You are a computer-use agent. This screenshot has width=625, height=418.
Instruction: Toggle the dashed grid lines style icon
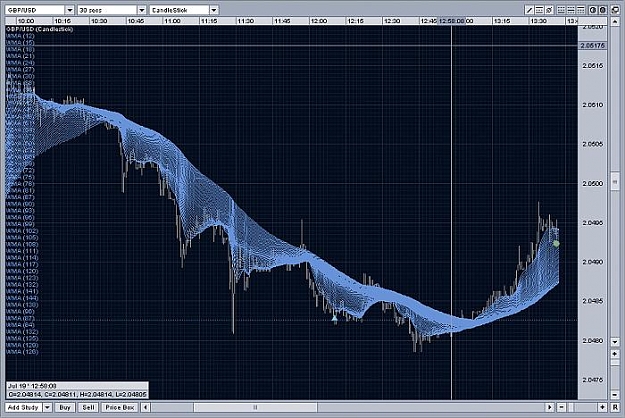pyautogui.click(x=571, y=10)
